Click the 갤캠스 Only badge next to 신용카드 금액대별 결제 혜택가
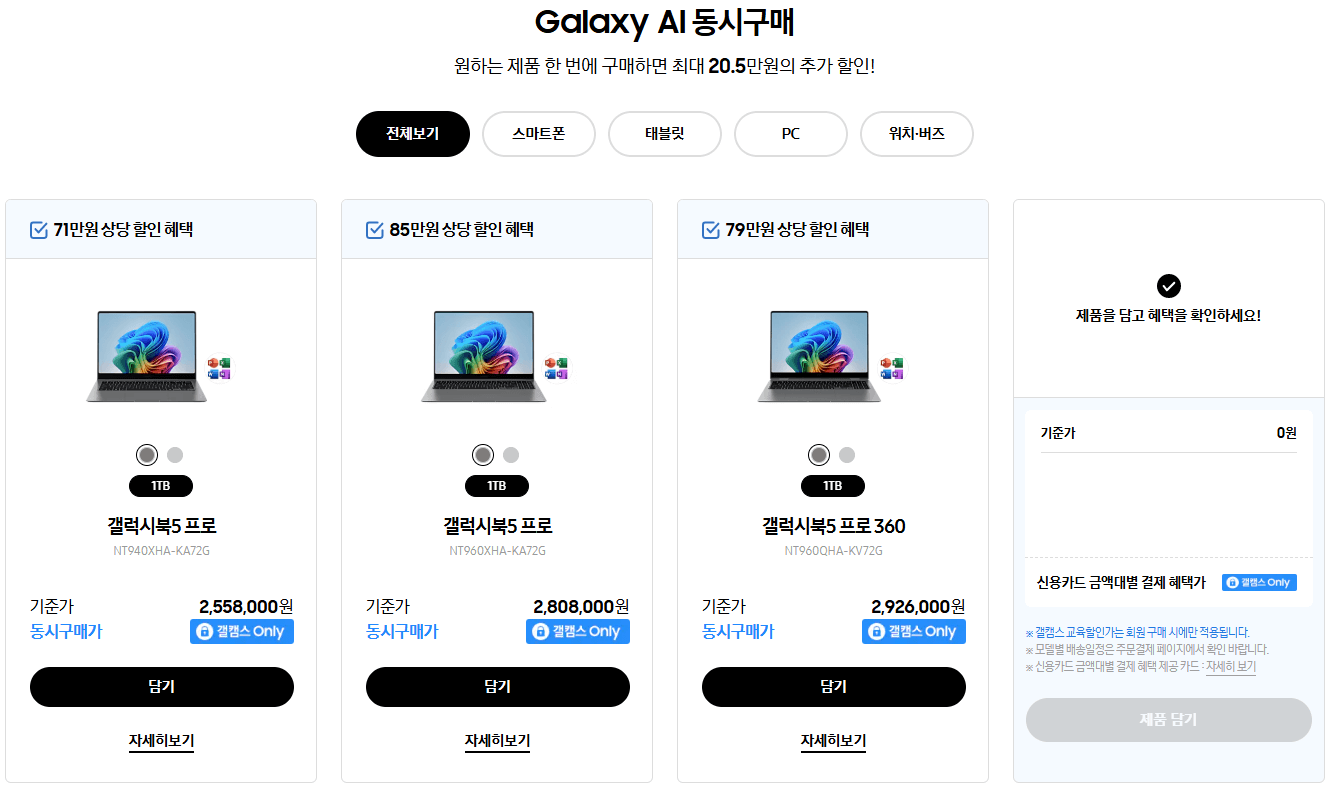Image resolution: width=1336 pixels, height=796 pixels. click(x=1259, y=582)
